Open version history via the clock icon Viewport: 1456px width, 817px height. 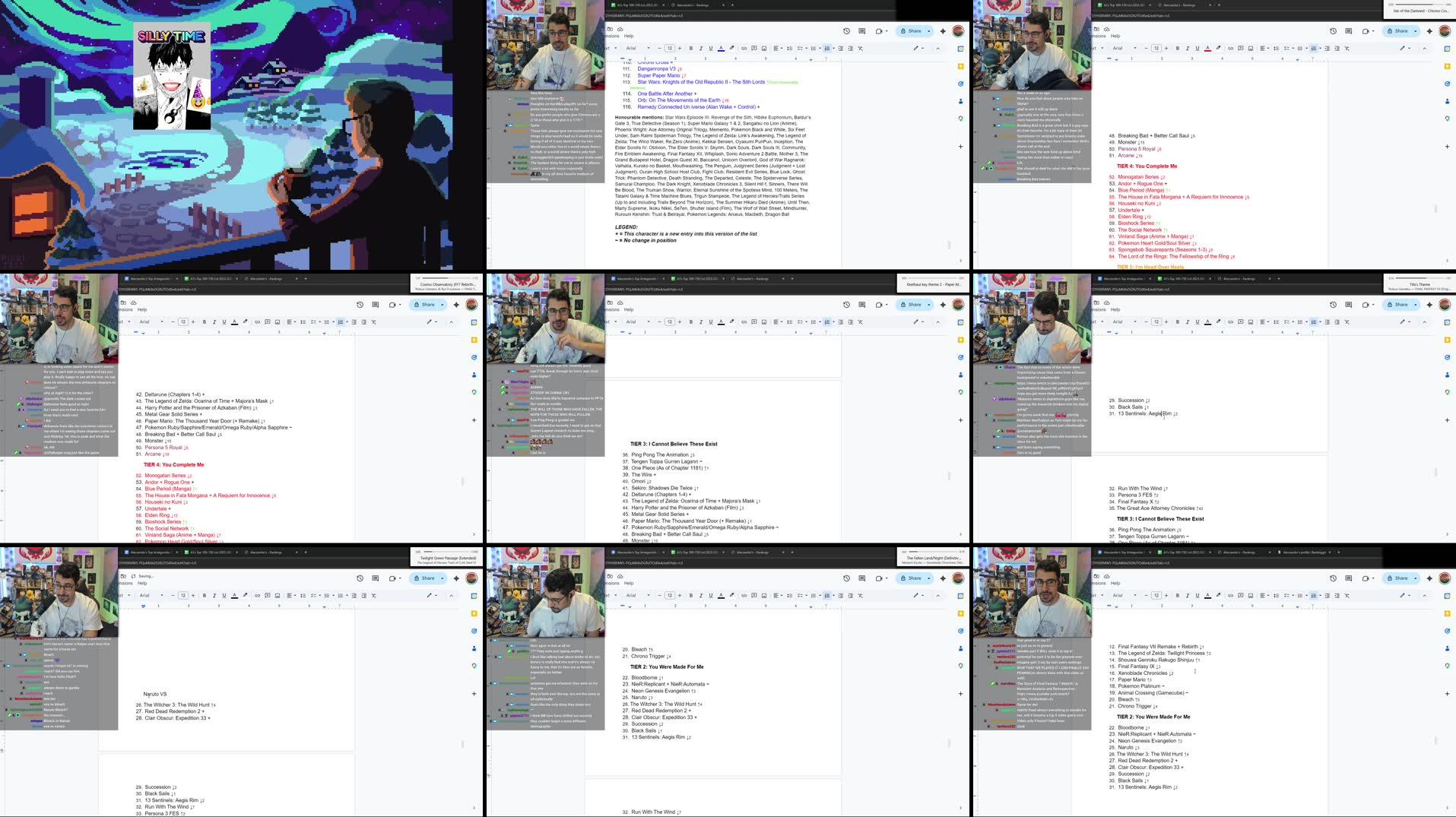(846, 31)
